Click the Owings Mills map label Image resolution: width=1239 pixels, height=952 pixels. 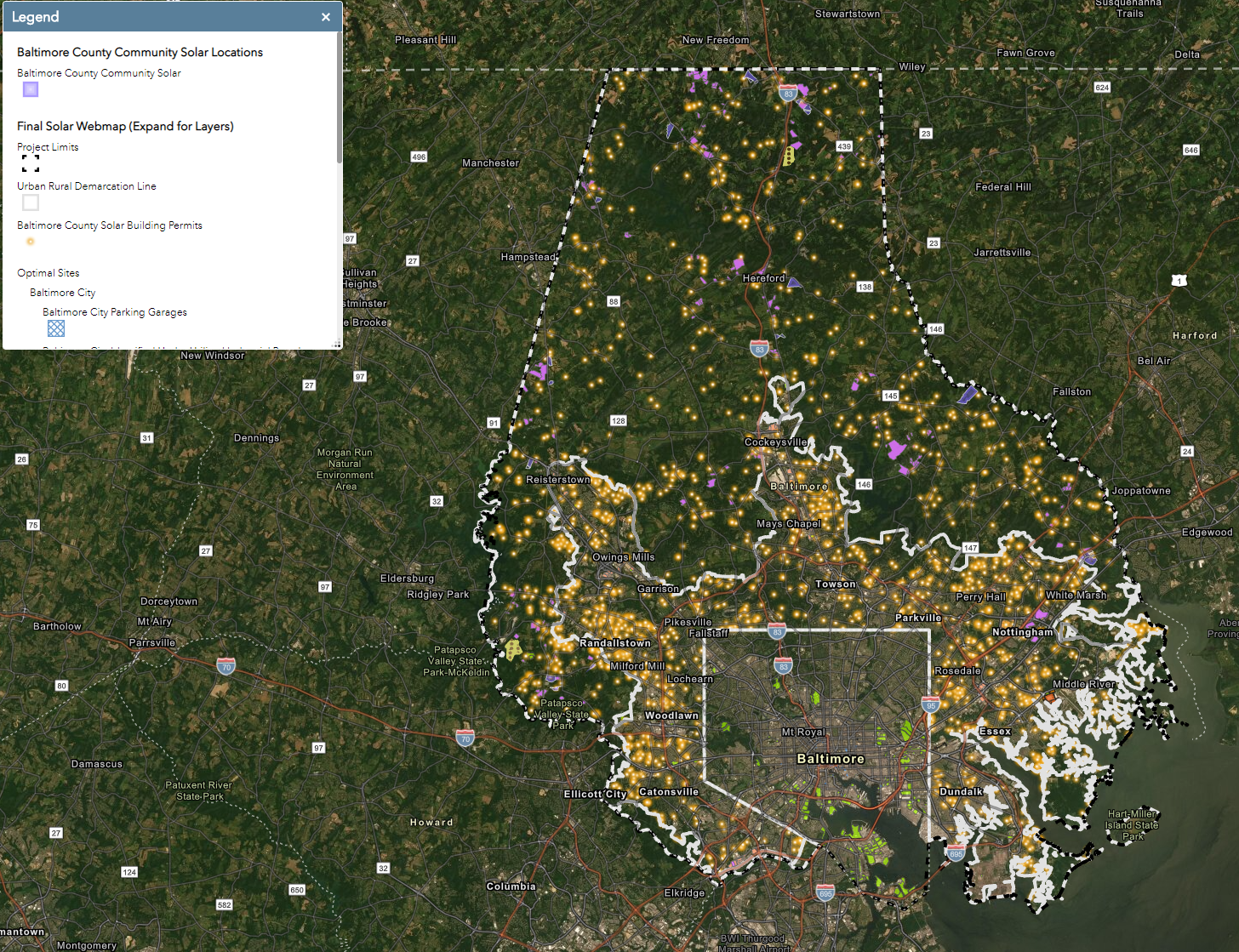coord(624,557)
